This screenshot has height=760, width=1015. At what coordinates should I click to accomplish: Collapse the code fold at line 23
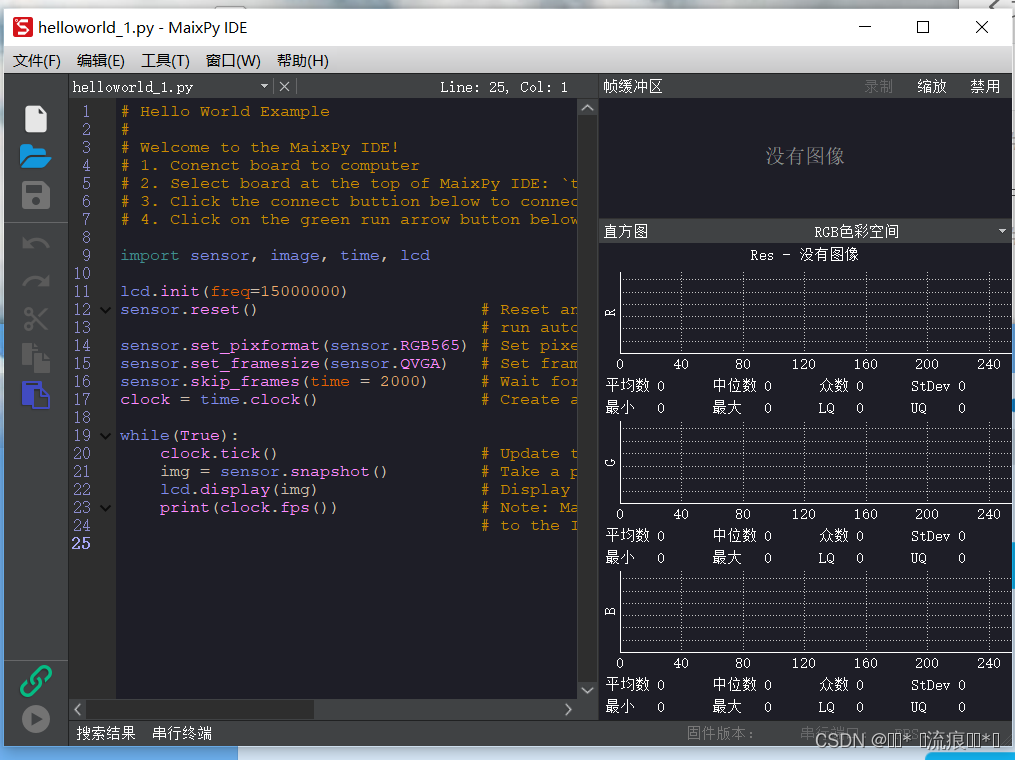click(105, 508)
